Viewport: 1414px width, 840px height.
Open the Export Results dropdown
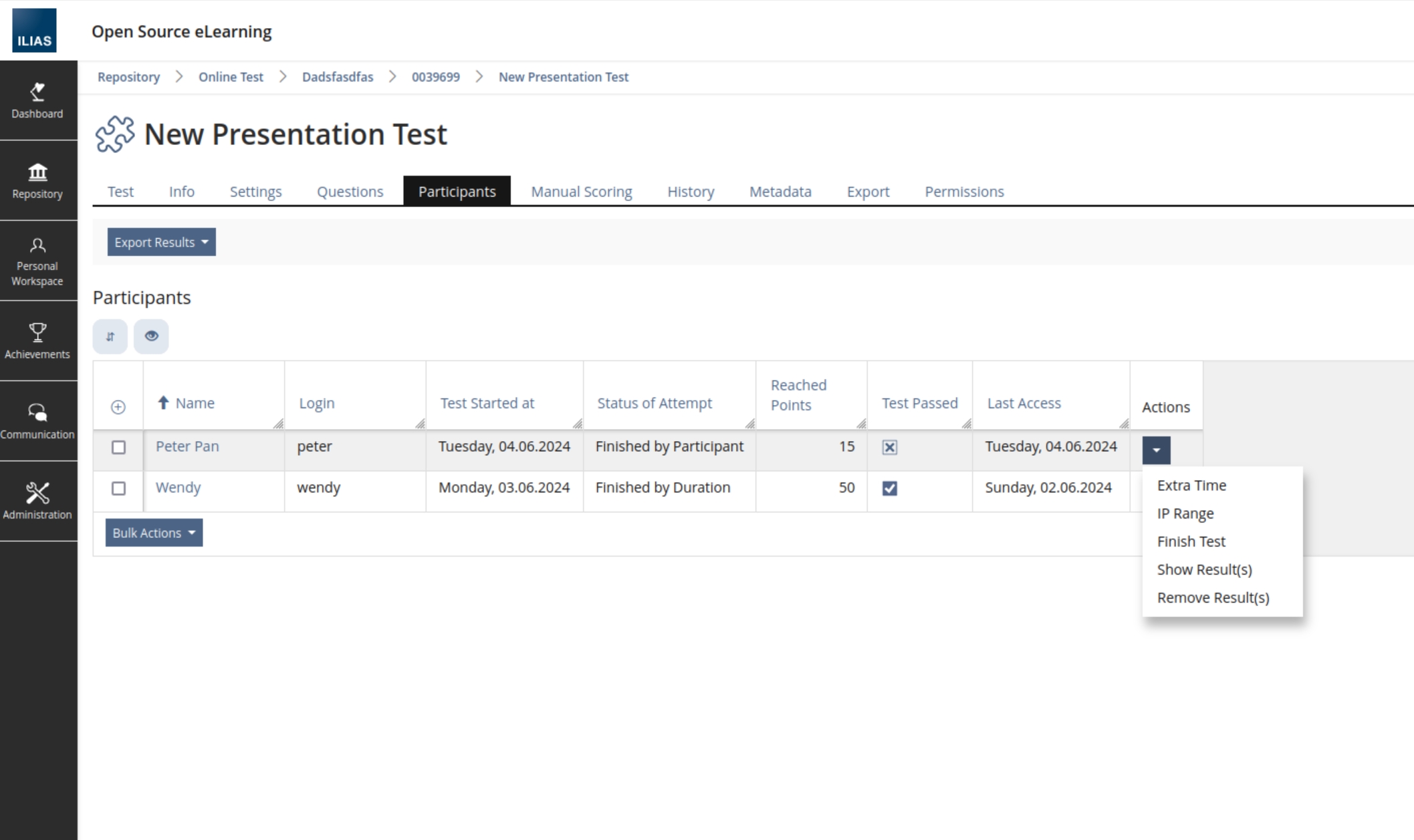(x=160, y=242)
